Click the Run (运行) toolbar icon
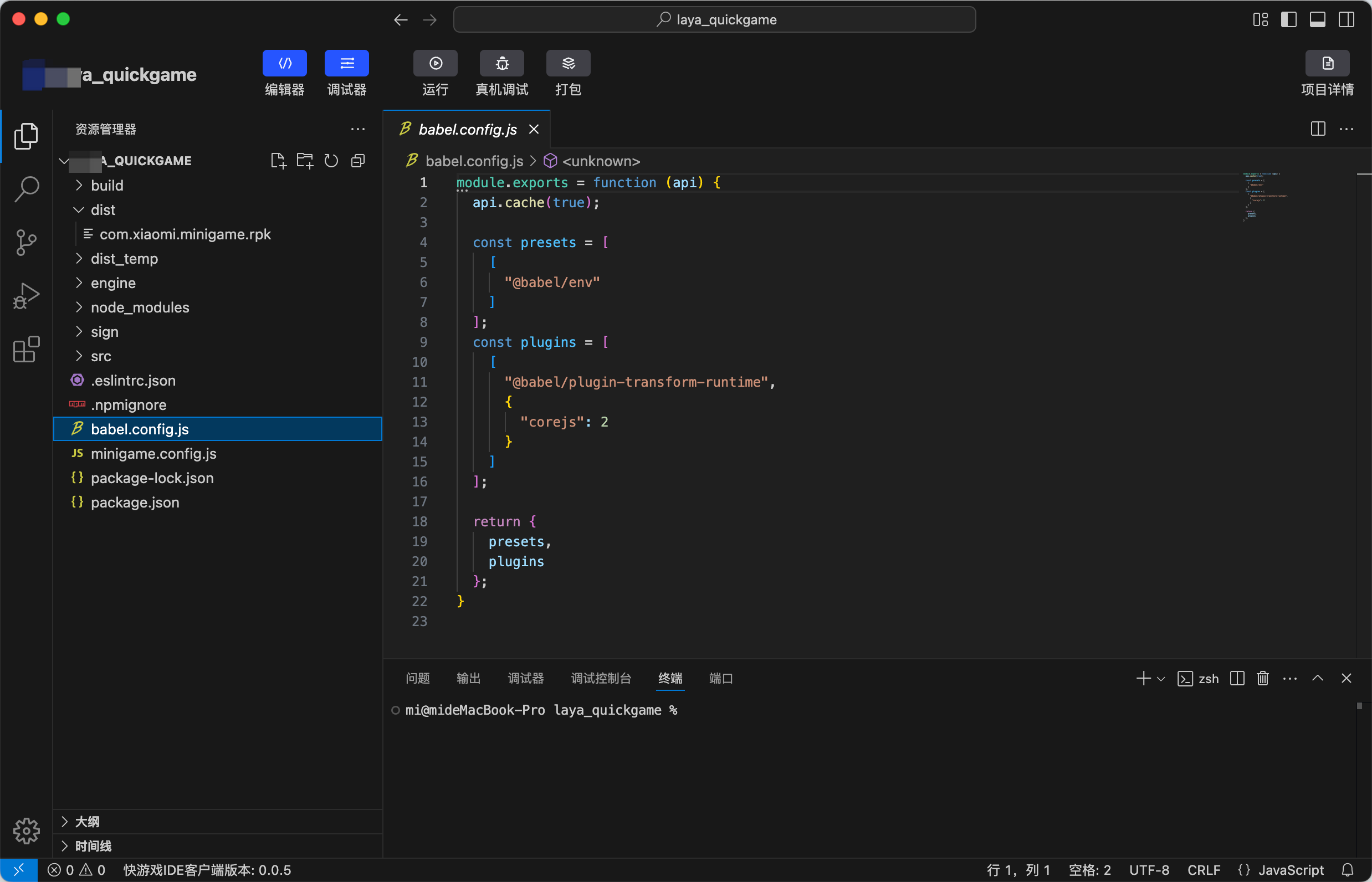This screenshot has width=1372, height=882. (x=435, y=63)
